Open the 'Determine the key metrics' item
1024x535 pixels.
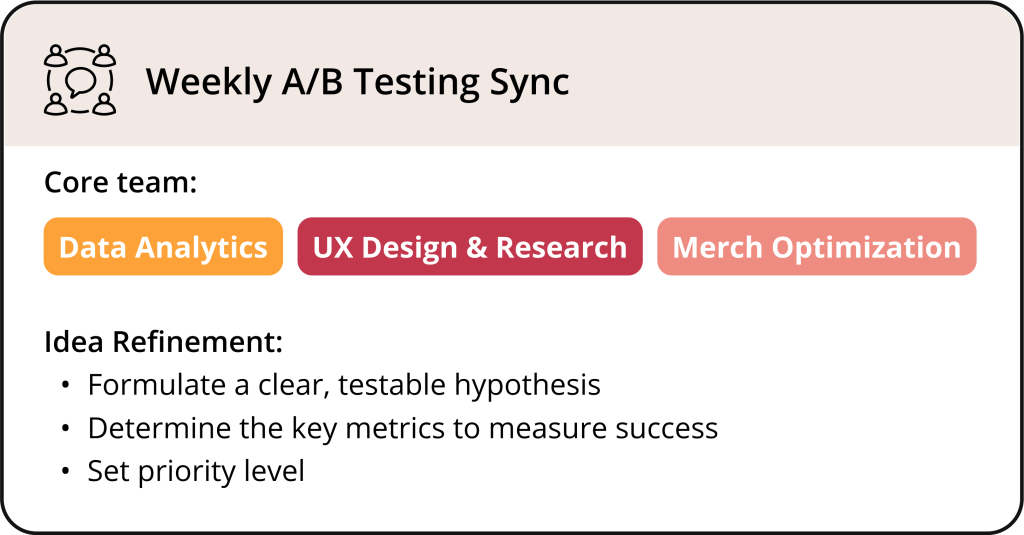tap(402, 428)
